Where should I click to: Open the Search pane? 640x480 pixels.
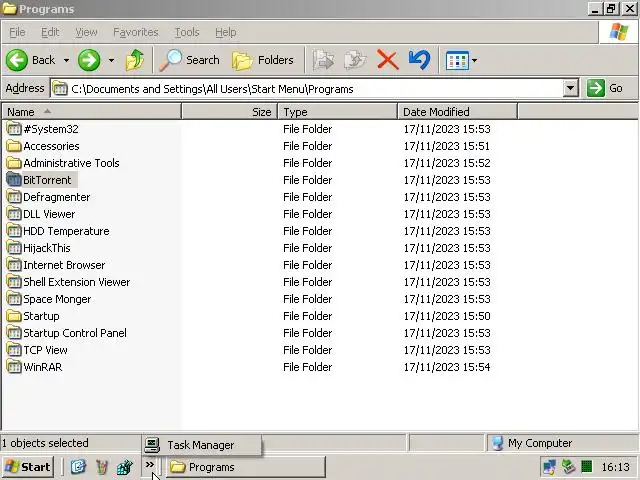click(x=189, y=60)
